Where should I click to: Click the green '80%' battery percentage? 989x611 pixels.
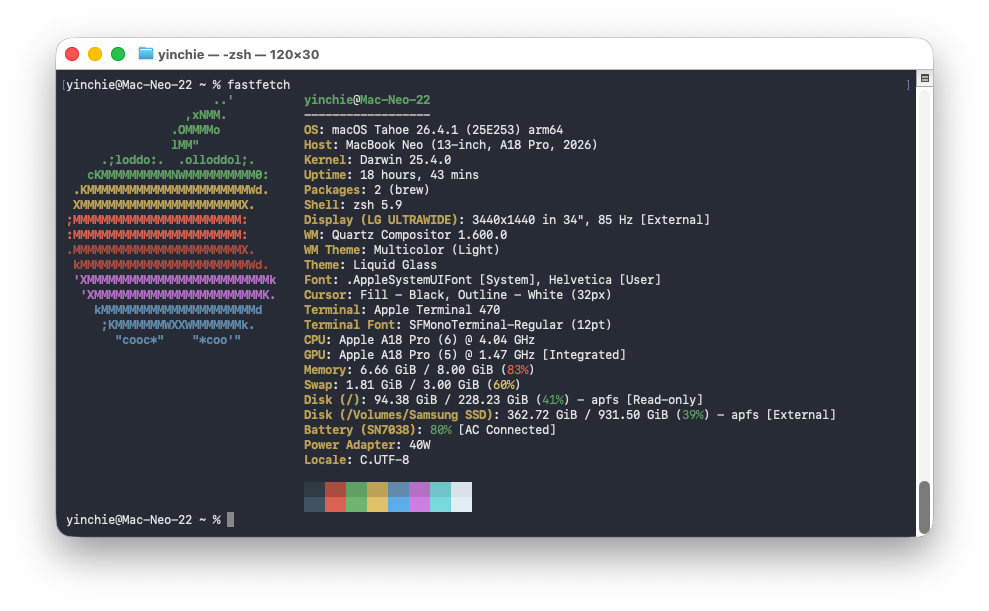click(441, 430)
